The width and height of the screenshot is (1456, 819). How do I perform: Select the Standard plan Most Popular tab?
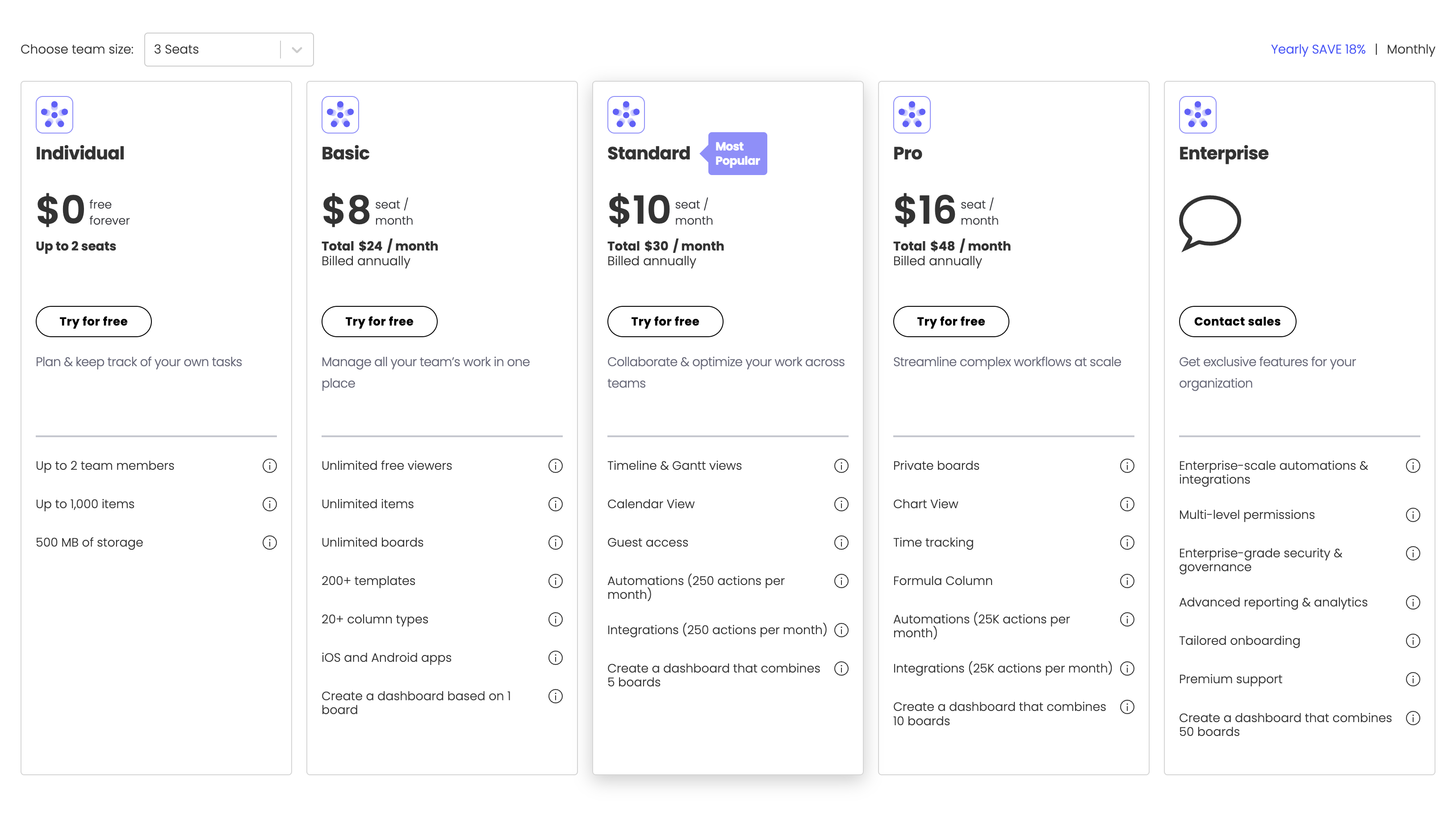coord(736,154)
